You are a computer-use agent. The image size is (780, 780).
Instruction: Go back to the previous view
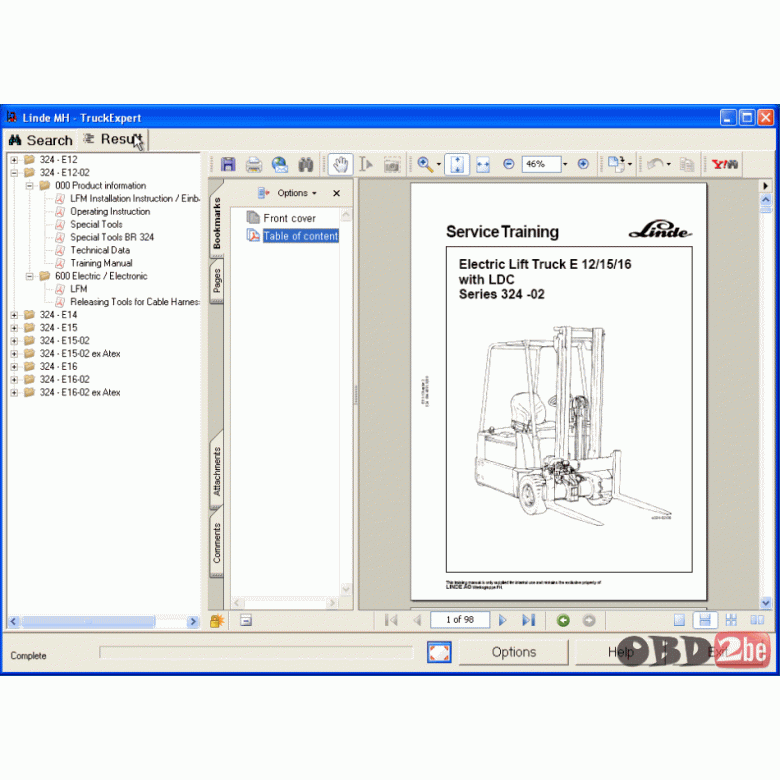pos(563,620)
